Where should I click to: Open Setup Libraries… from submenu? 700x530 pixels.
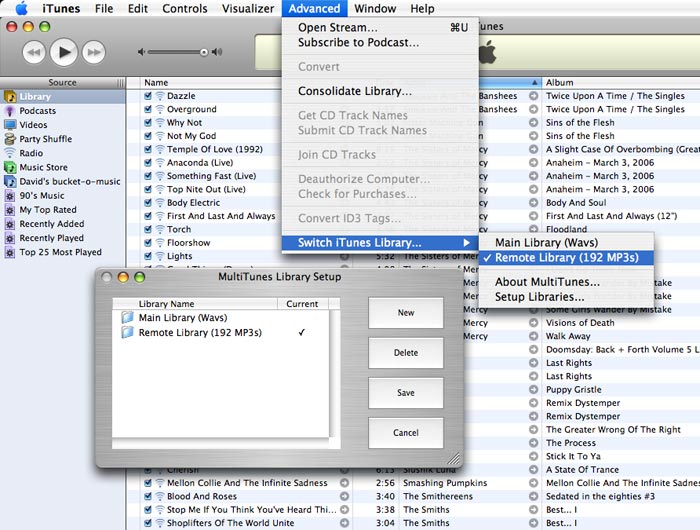click(566, 297)
